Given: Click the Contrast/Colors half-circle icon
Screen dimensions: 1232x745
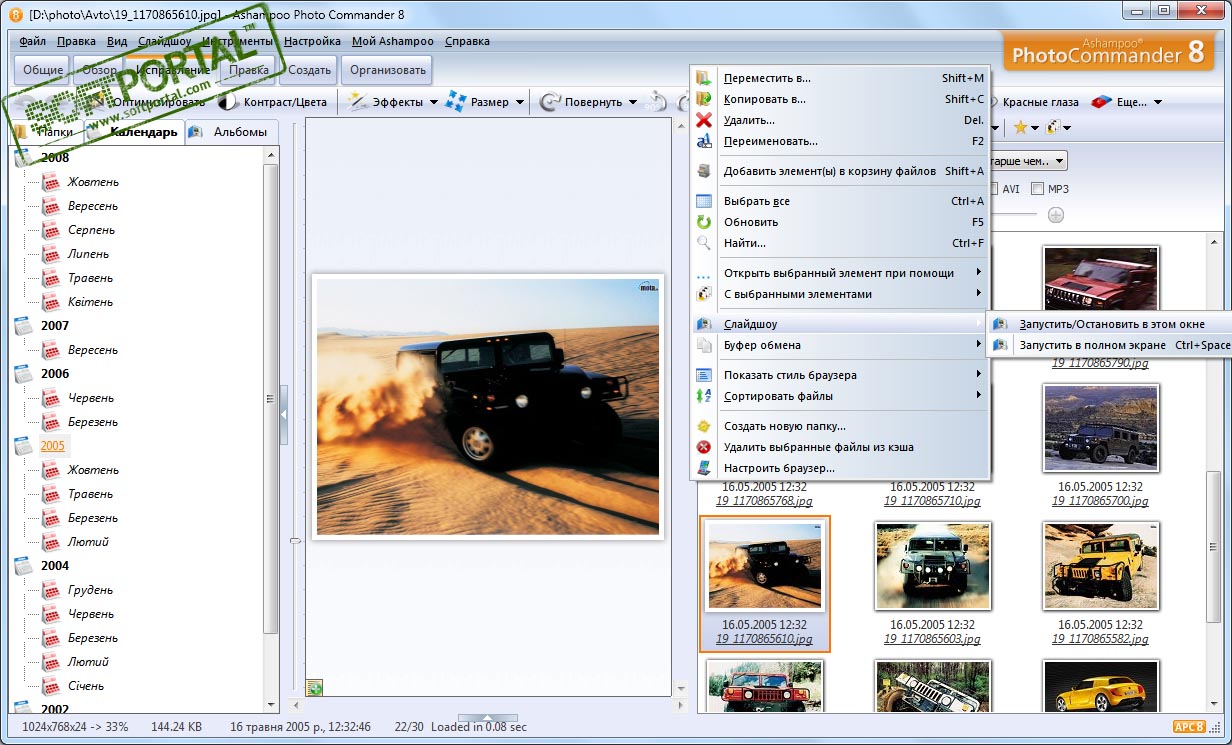Looking at the screenshot, I should click(227, 102).
